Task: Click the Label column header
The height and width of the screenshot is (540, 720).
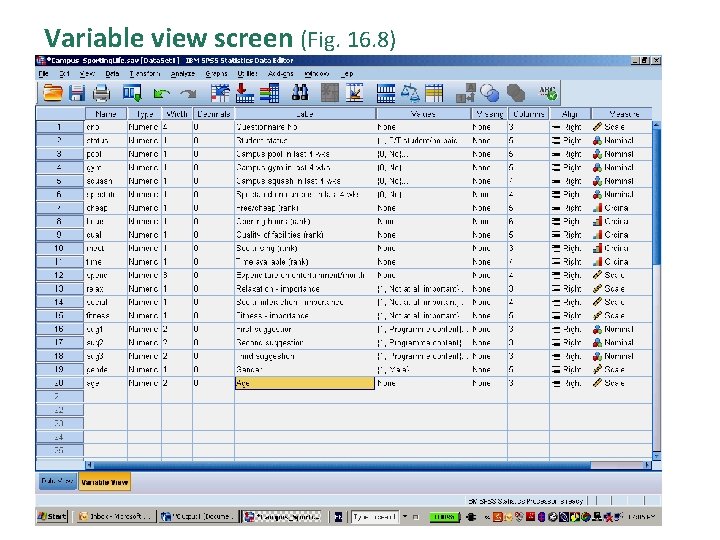Action: tap(305, 114)
